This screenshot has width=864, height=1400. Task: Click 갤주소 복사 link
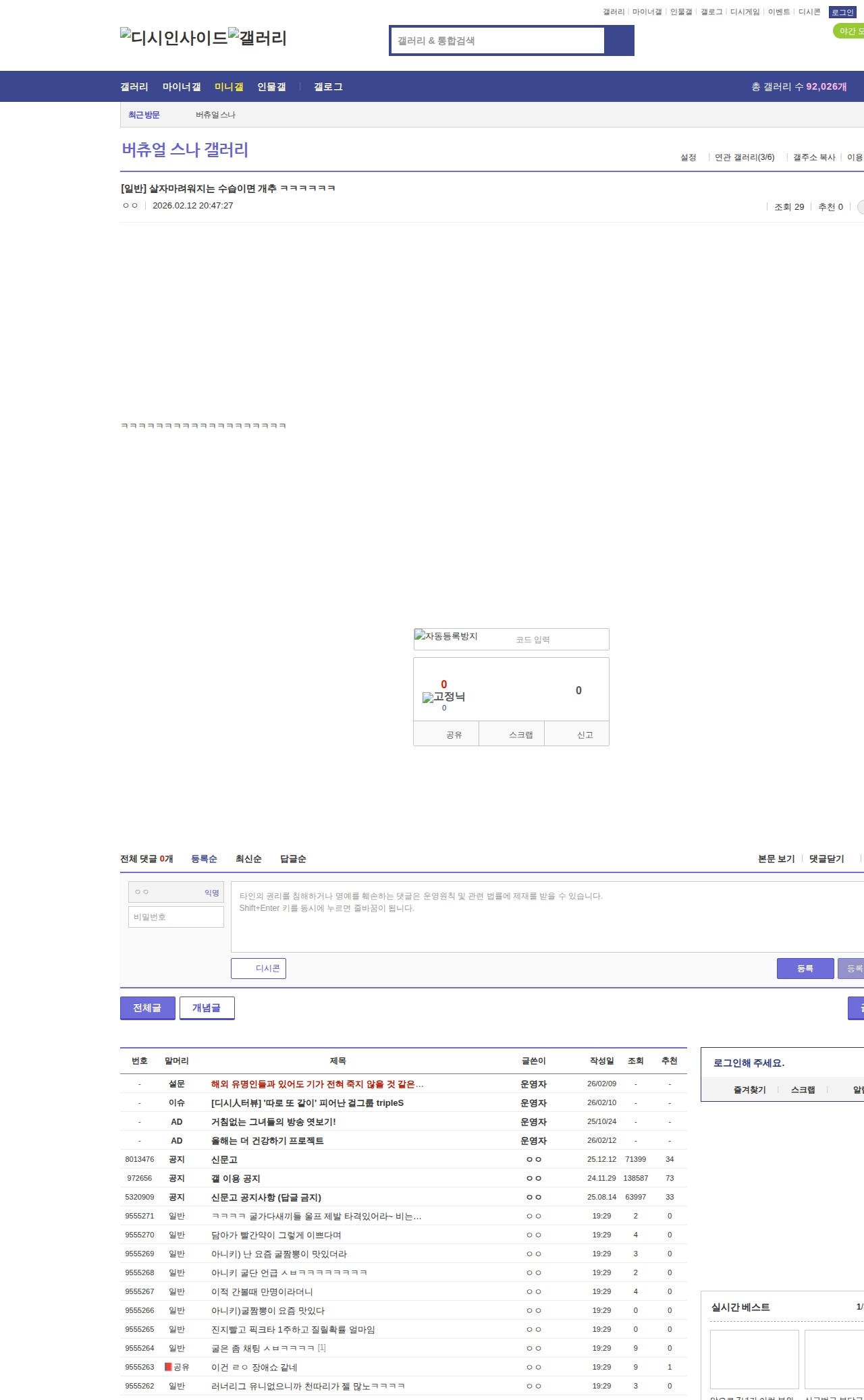814,157
